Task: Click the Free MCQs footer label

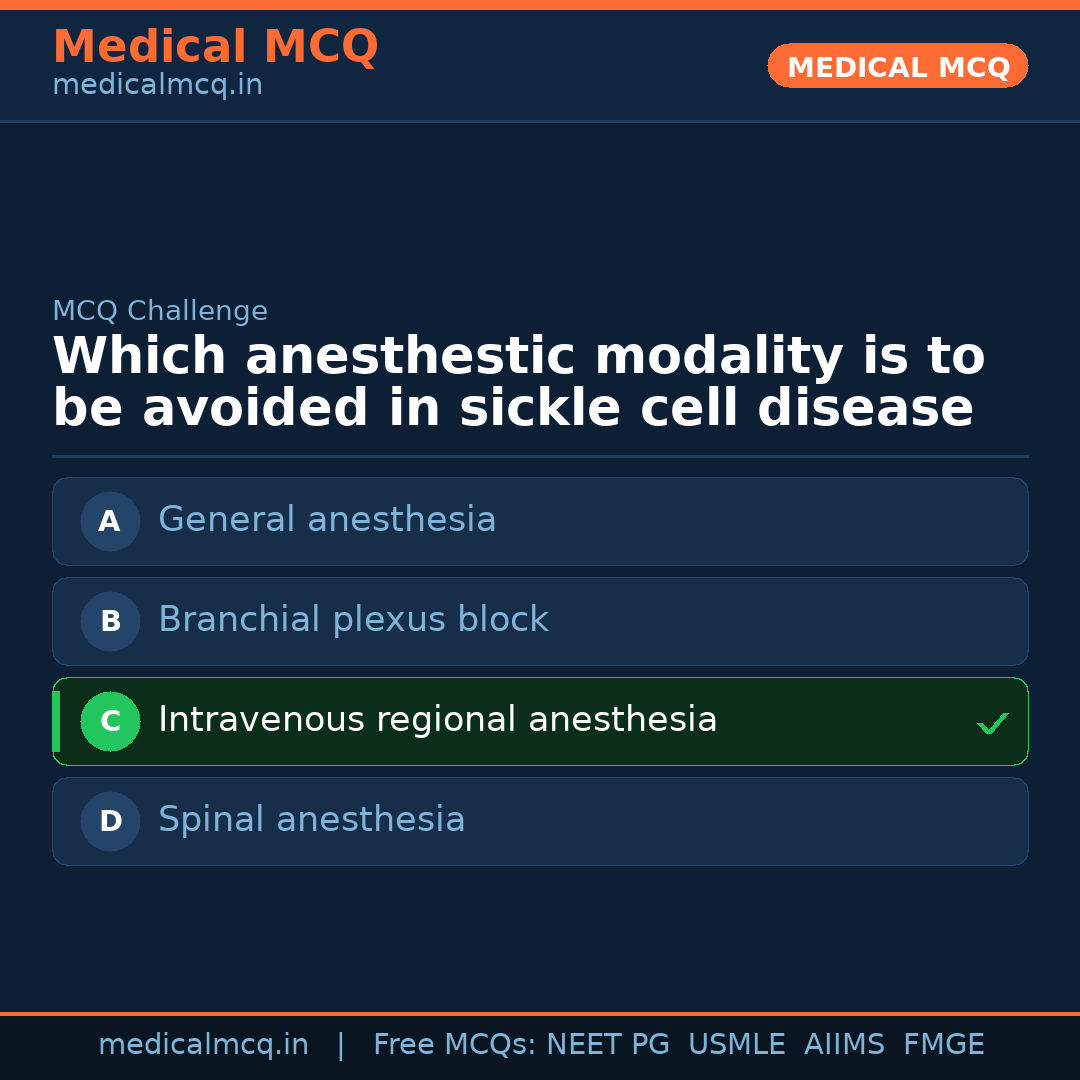Action: [454, 1045]
